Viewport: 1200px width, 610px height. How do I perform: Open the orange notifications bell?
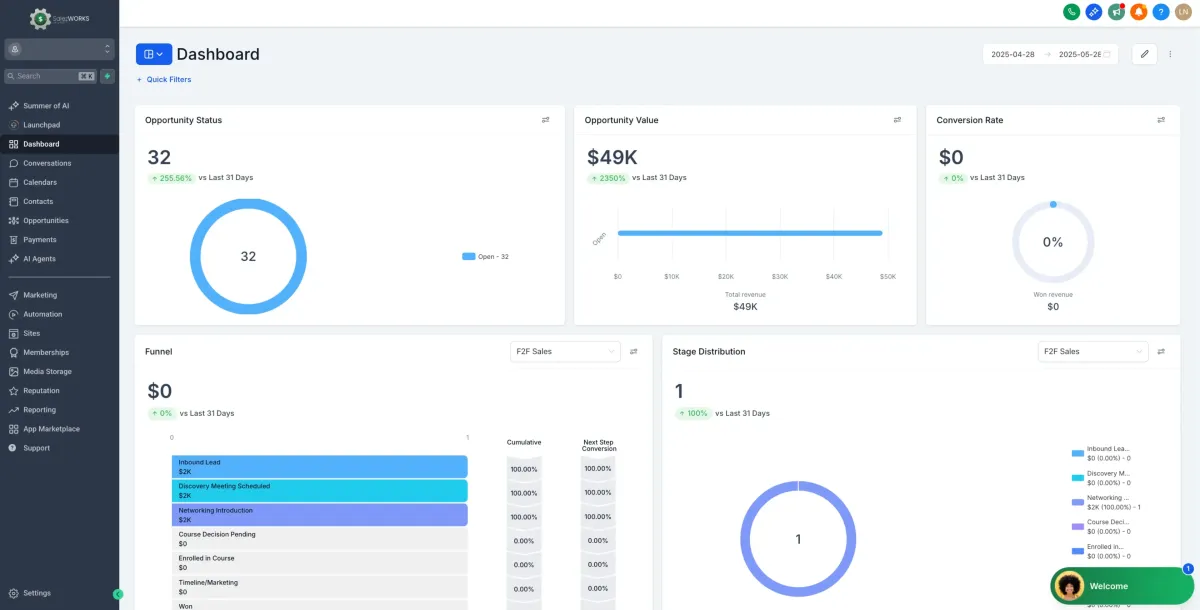(1139, 12)
